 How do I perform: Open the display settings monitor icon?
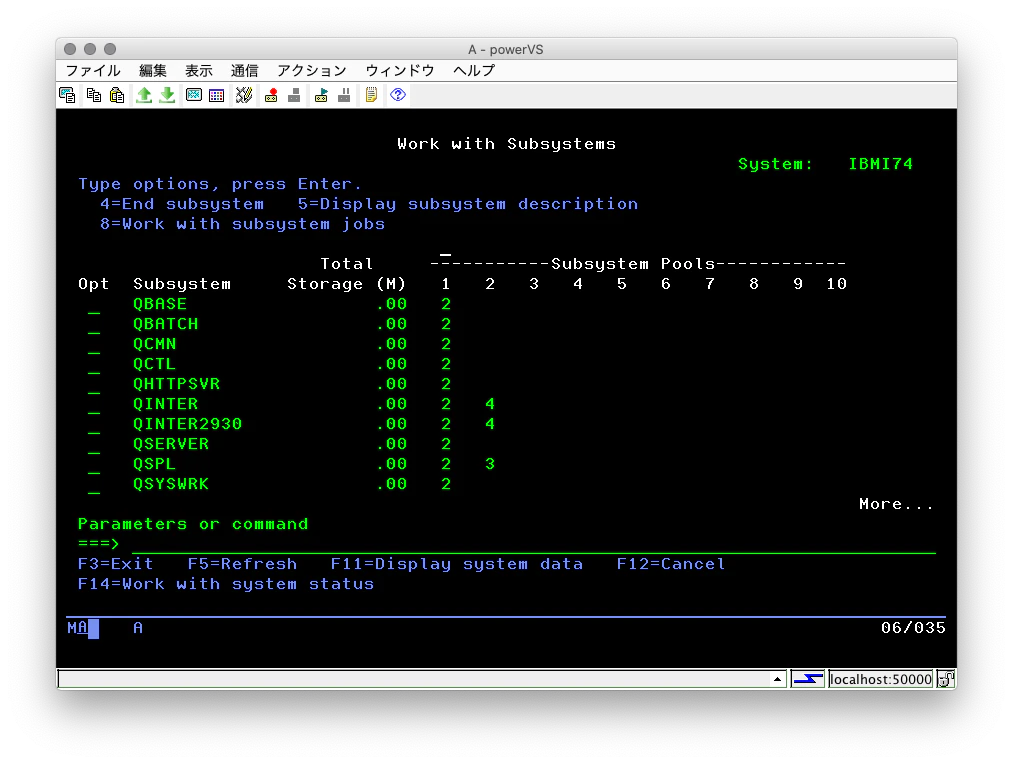coord(194,95)
